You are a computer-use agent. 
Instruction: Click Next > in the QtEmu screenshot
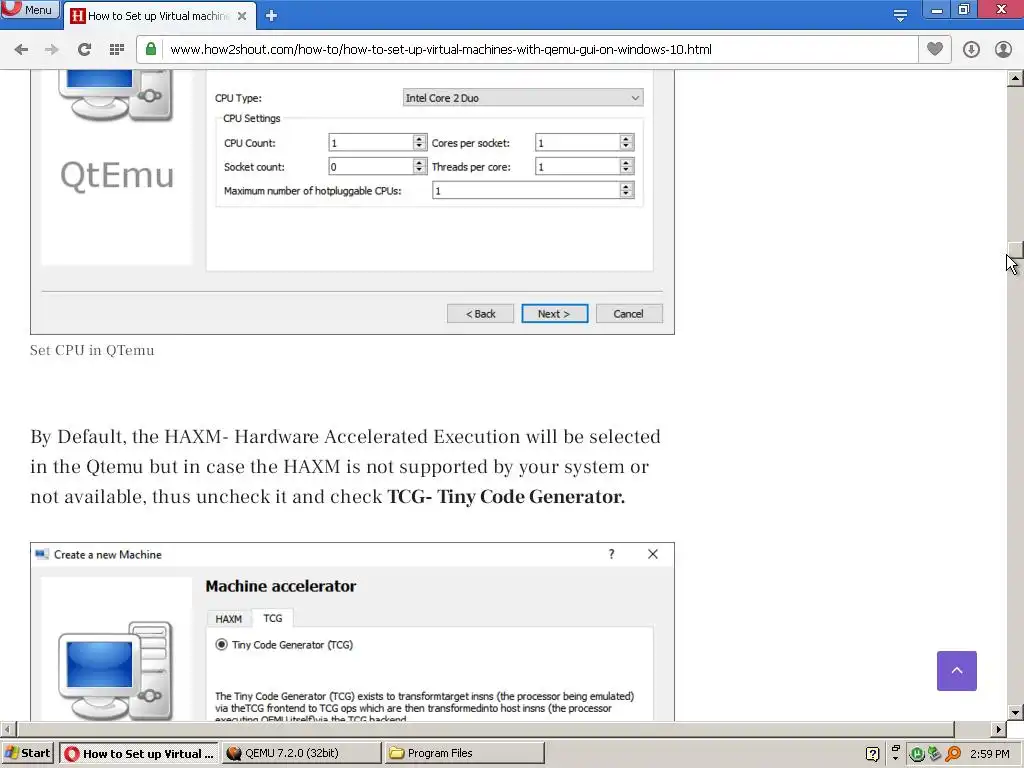(x=554, y=313)
